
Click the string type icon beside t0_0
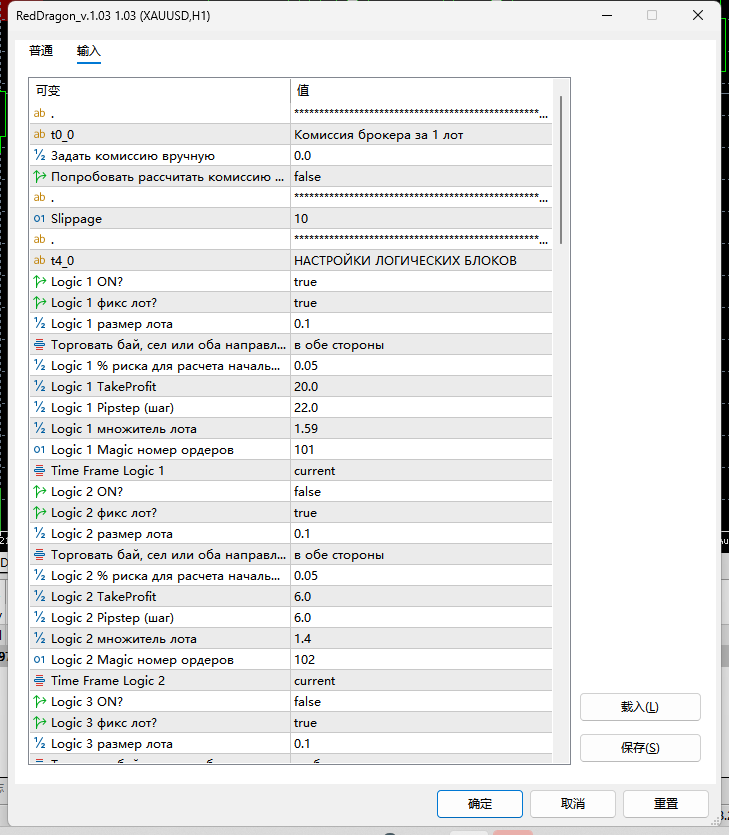(x=39, y=134)
